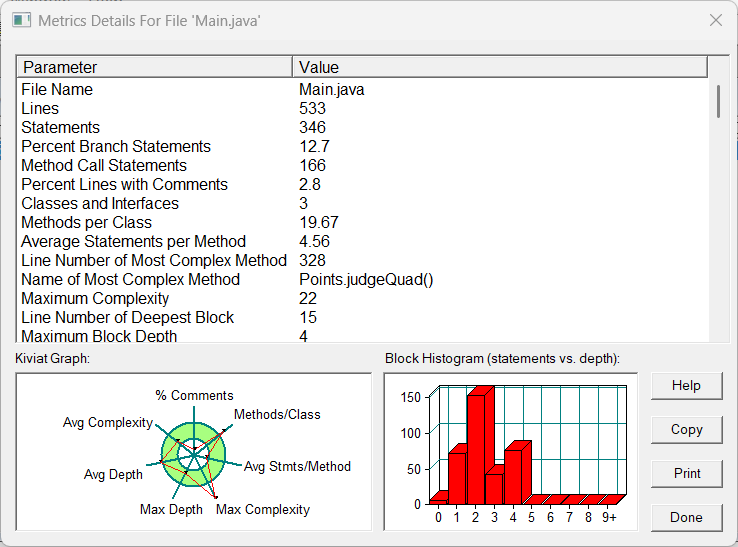This screenshot has width=738, height=547.
Task: Click the histogram bar for depth 3
Action: [x=494, y=487]
